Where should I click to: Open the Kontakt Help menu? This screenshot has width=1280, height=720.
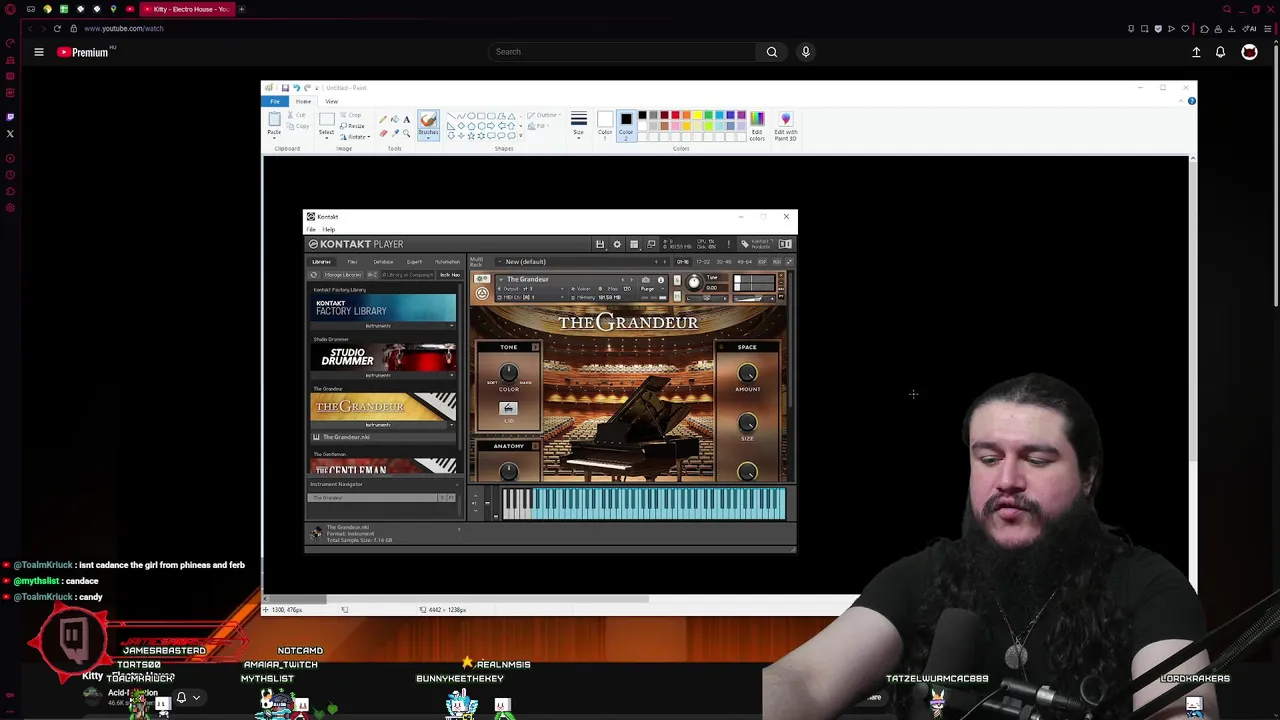[x=328, y=229]
